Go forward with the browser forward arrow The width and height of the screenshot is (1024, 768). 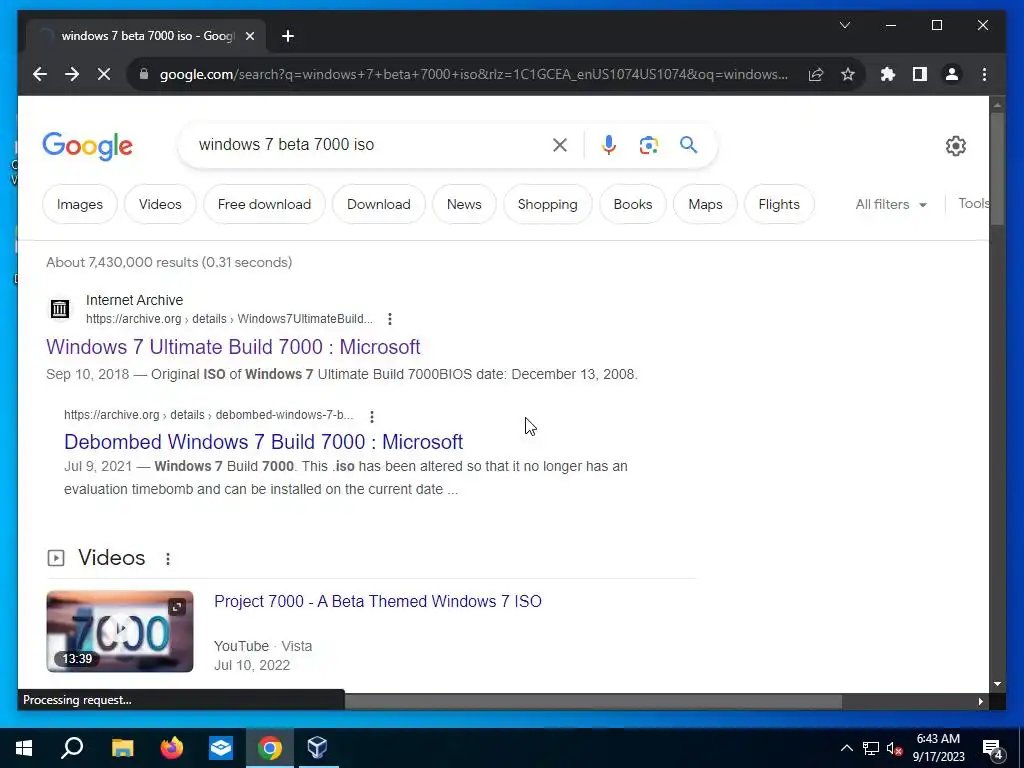72,74
